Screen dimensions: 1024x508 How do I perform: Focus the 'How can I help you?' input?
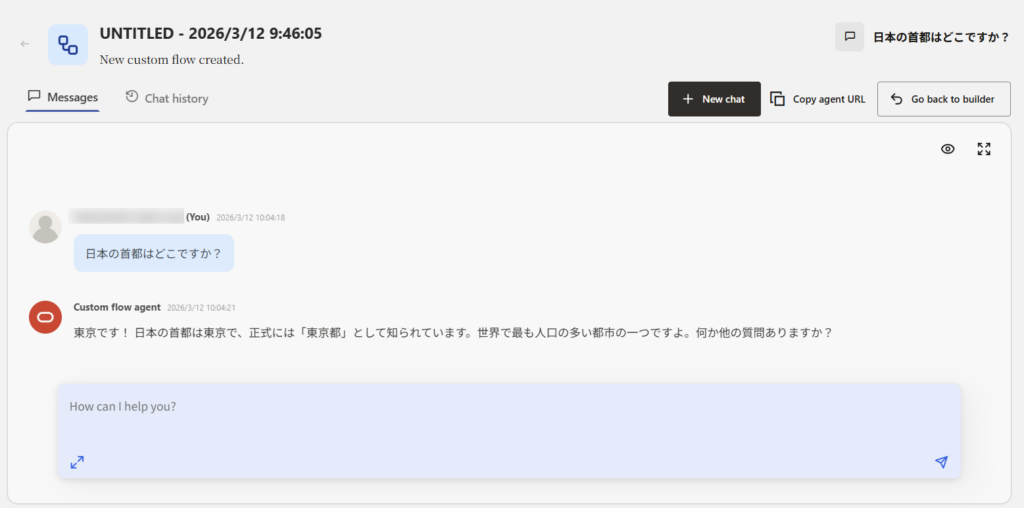pyautogui.click(x=500, y=408)
